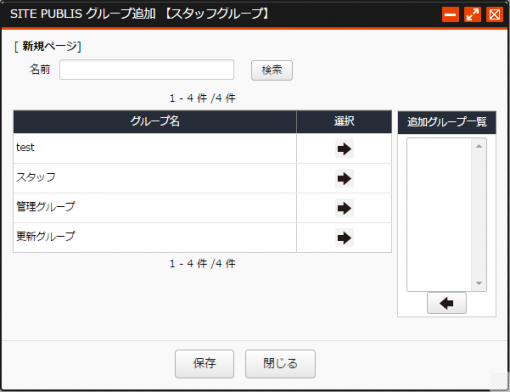Remove group with left arrow button

[447, 303]
